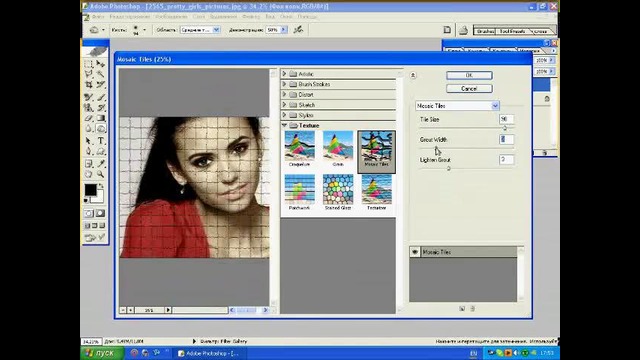Select the Hand tool

coord(89,174)
